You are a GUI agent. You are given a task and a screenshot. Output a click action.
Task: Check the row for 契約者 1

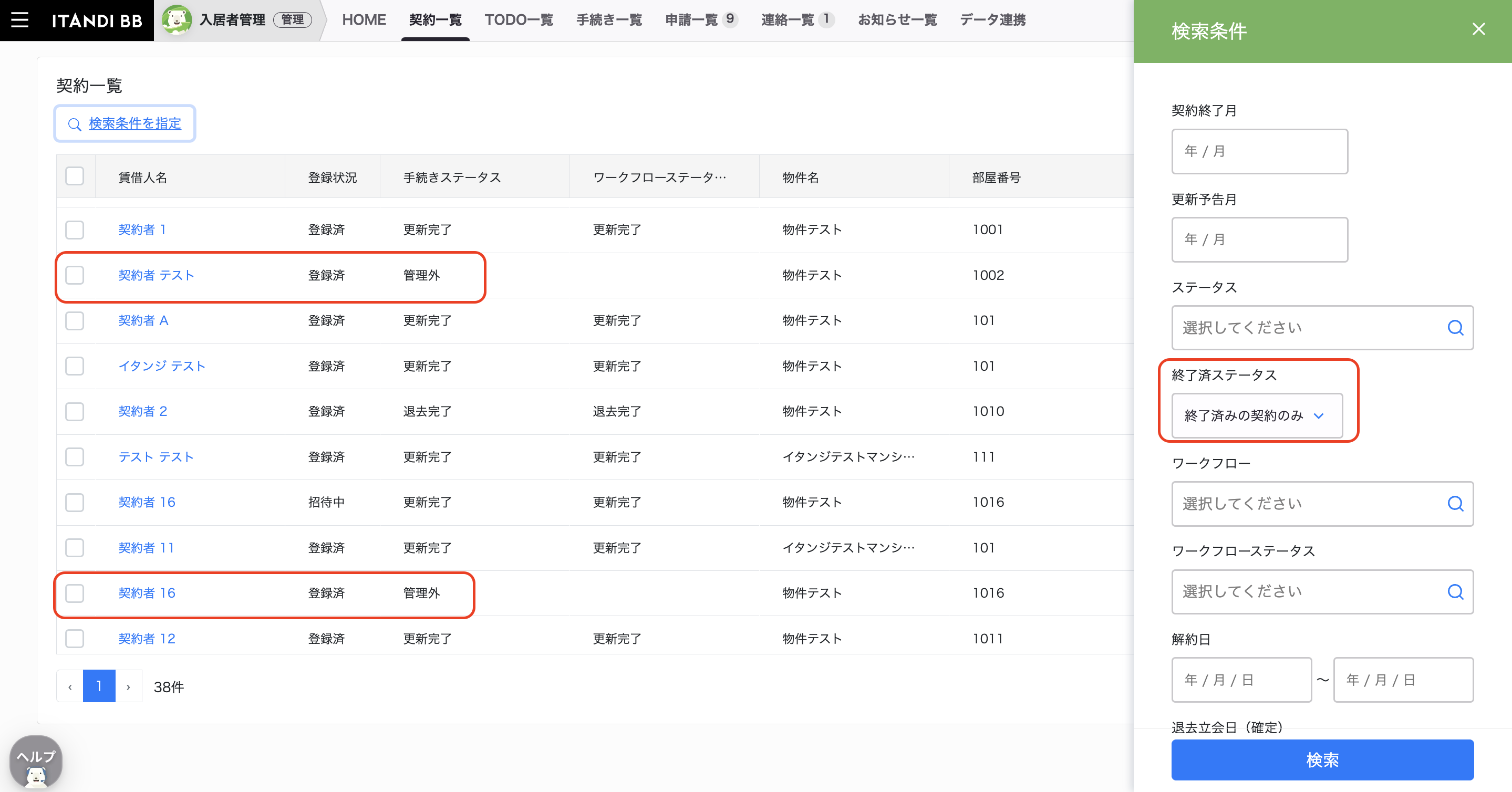pos(75,230)
